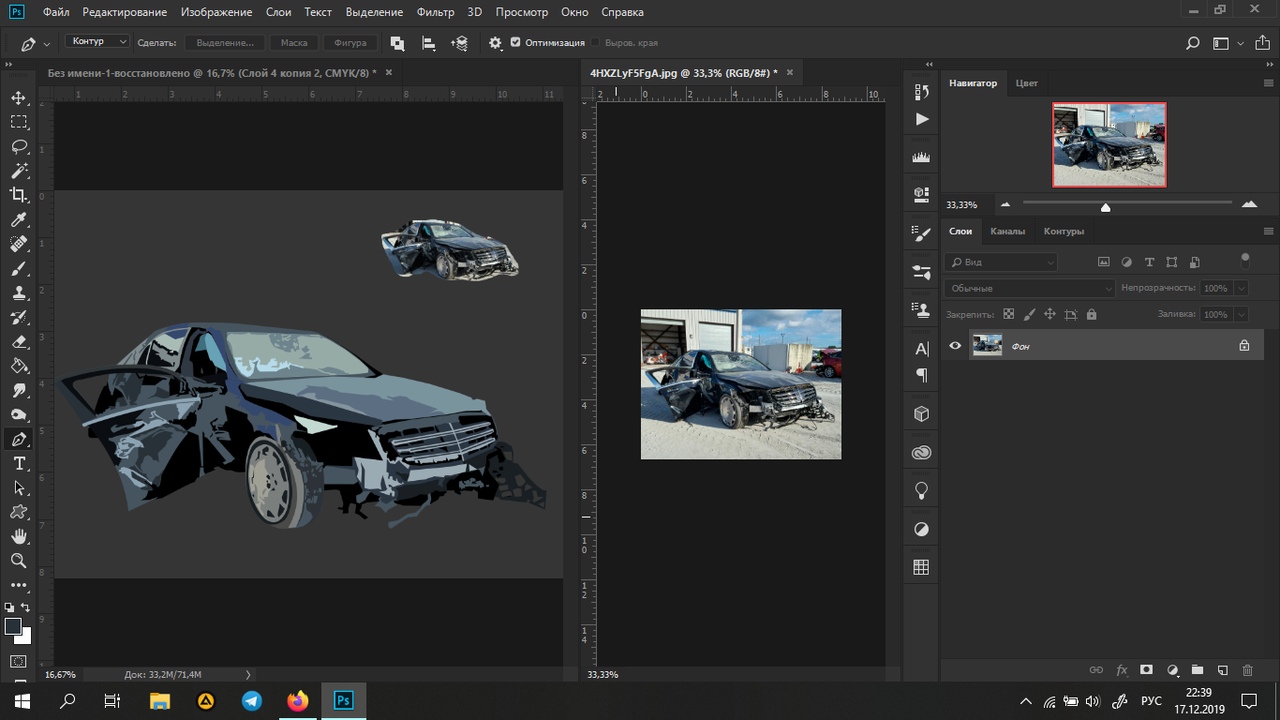This screenshot has height=720, width=1280.
Task: Select the Brush tool
Action: tap(18, 269)
